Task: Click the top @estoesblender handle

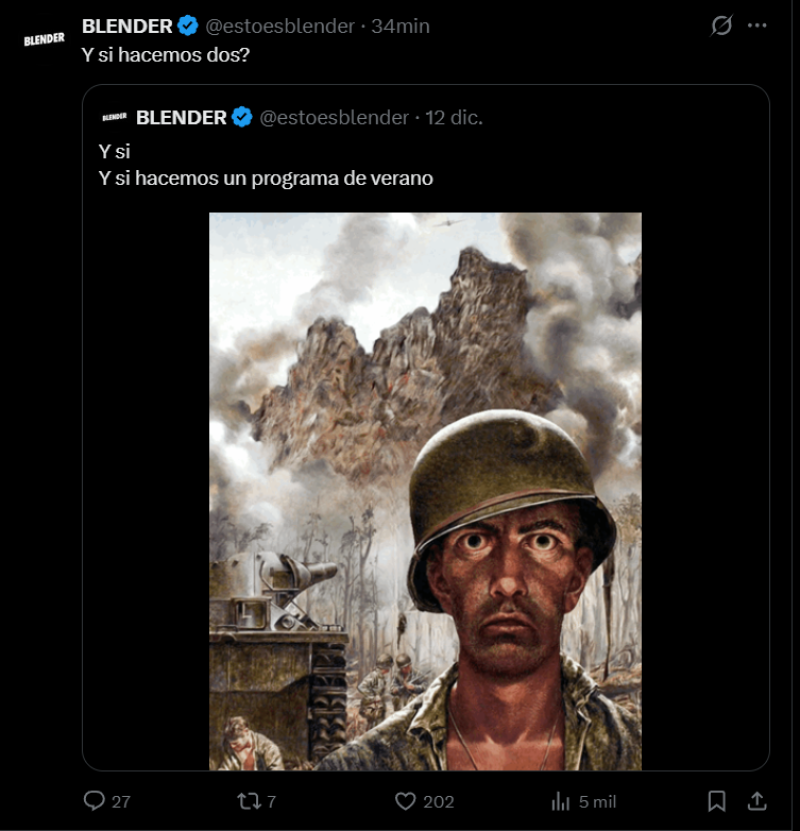Action: click(x=280, y=26)
